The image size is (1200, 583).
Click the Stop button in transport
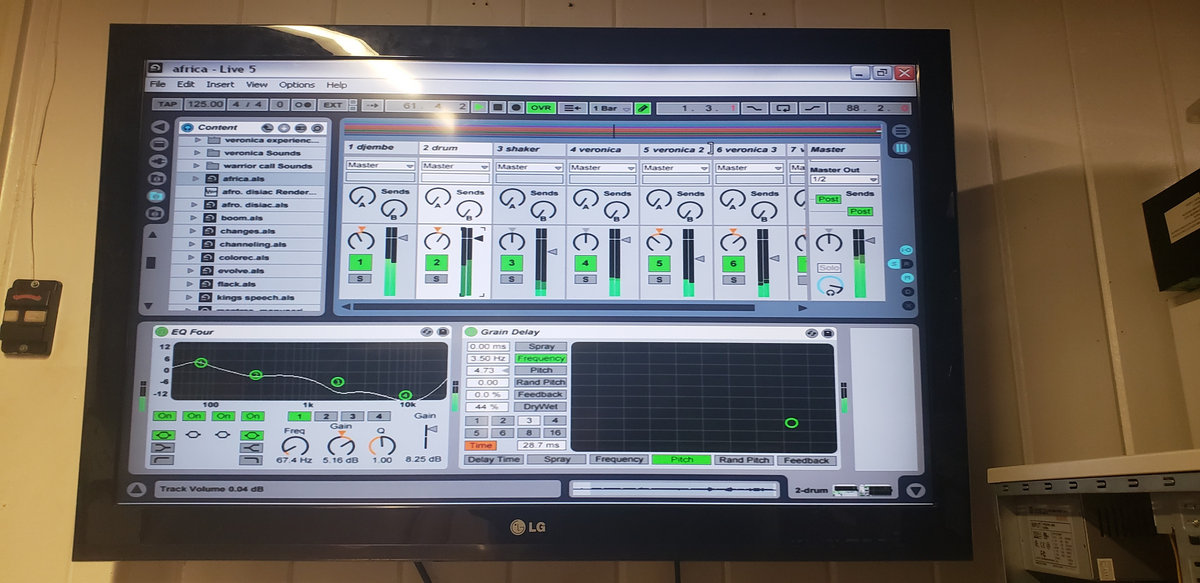pyautogui.click(x=498, y=106)
